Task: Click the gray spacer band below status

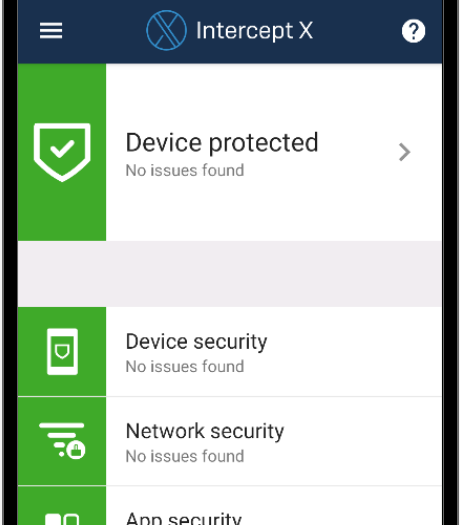Action: pyautogui.click(x=230, y=274)
